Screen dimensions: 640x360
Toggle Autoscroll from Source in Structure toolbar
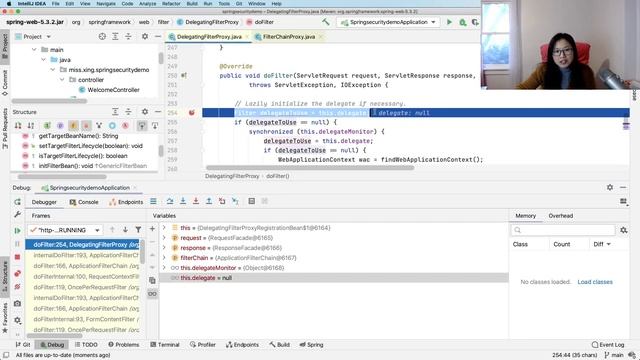click(155, 126)
